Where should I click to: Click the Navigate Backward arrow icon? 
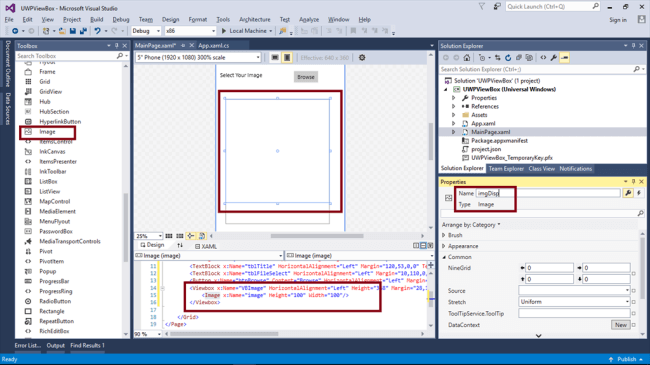[x=15, y=31]
